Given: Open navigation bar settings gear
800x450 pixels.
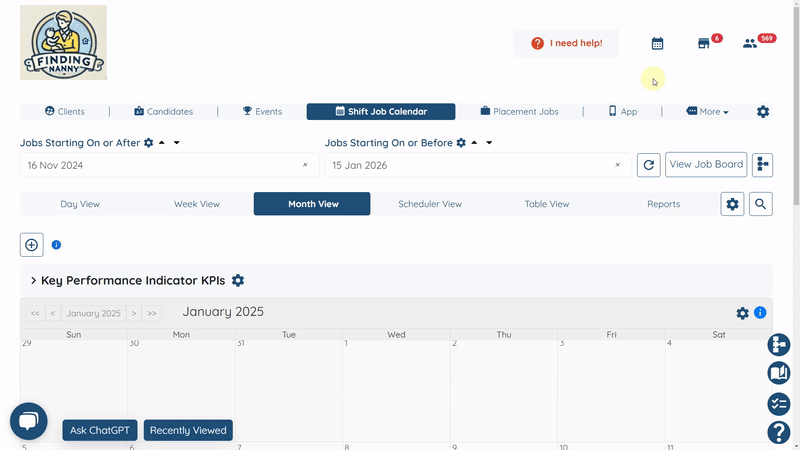Looking at the screenshot, I should 763,111.
